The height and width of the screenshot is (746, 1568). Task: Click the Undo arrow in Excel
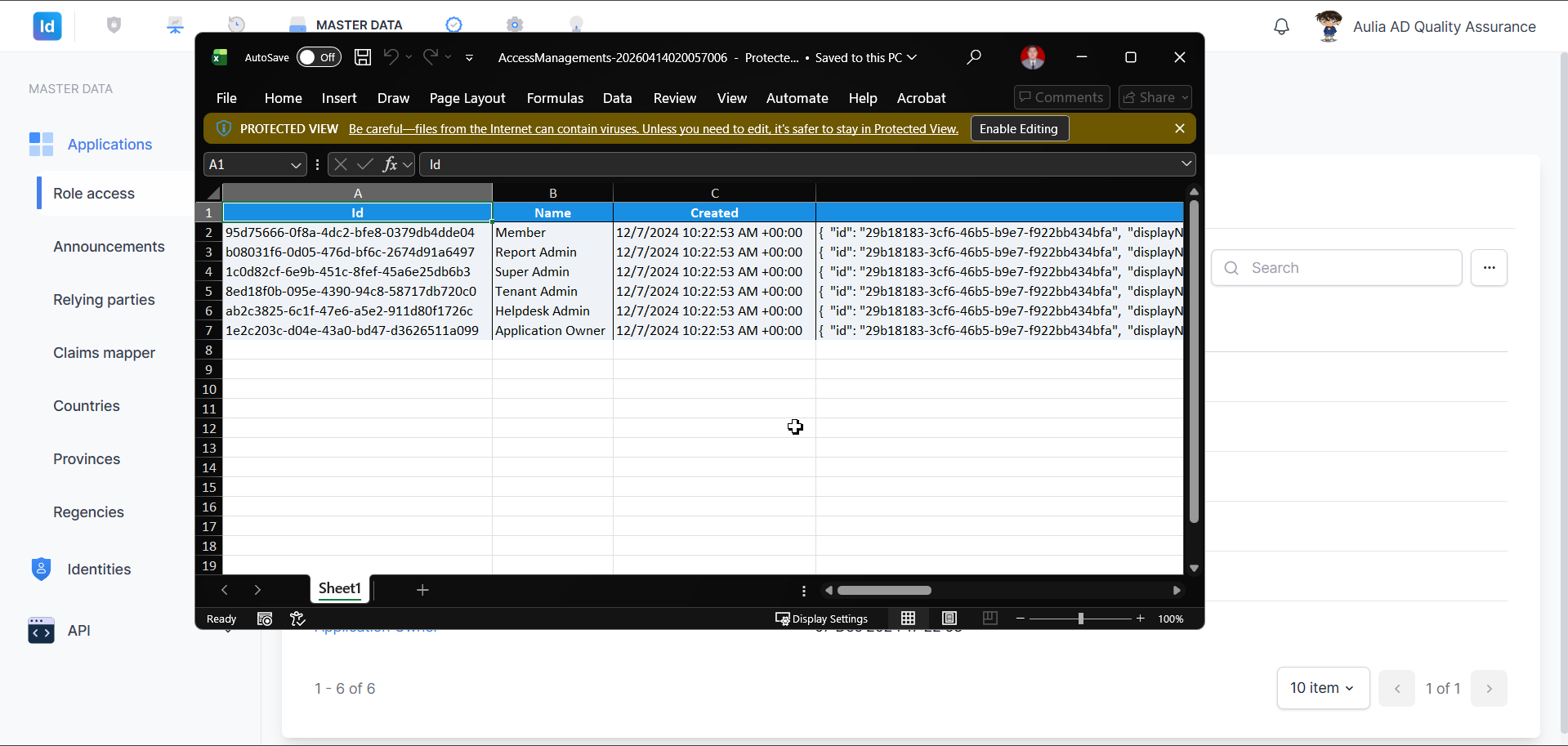coord(391,56)
